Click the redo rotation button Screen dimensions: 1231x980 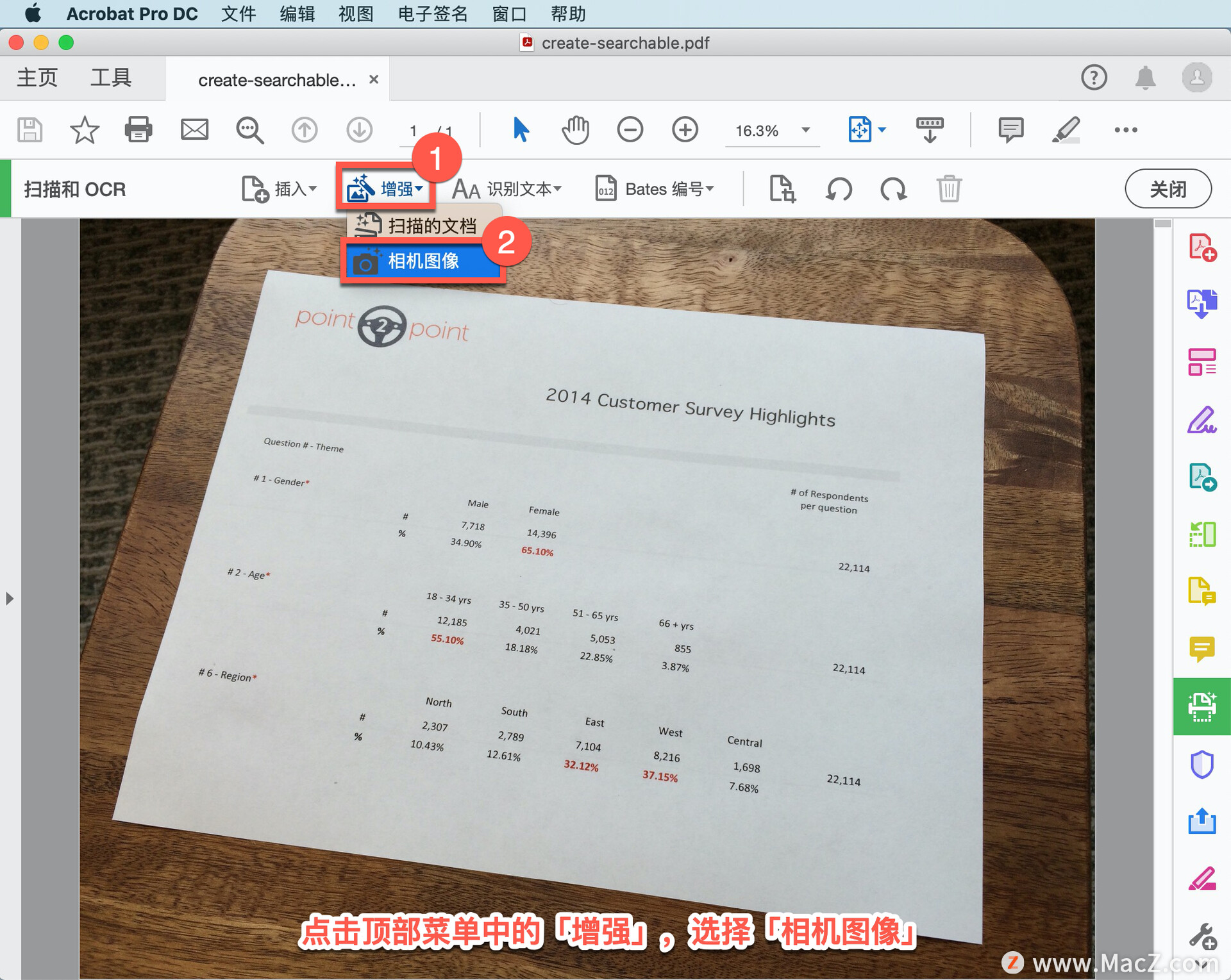[893, 190]
